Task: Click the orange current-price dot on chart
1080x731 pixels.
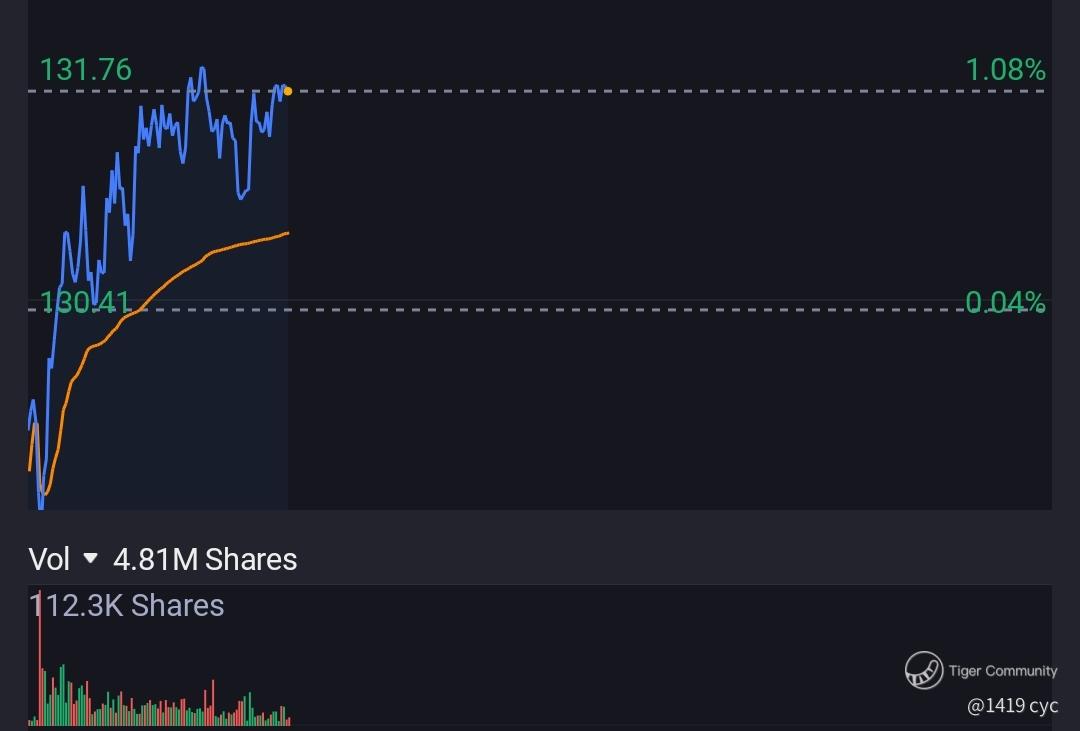Action: coord(288,91)
